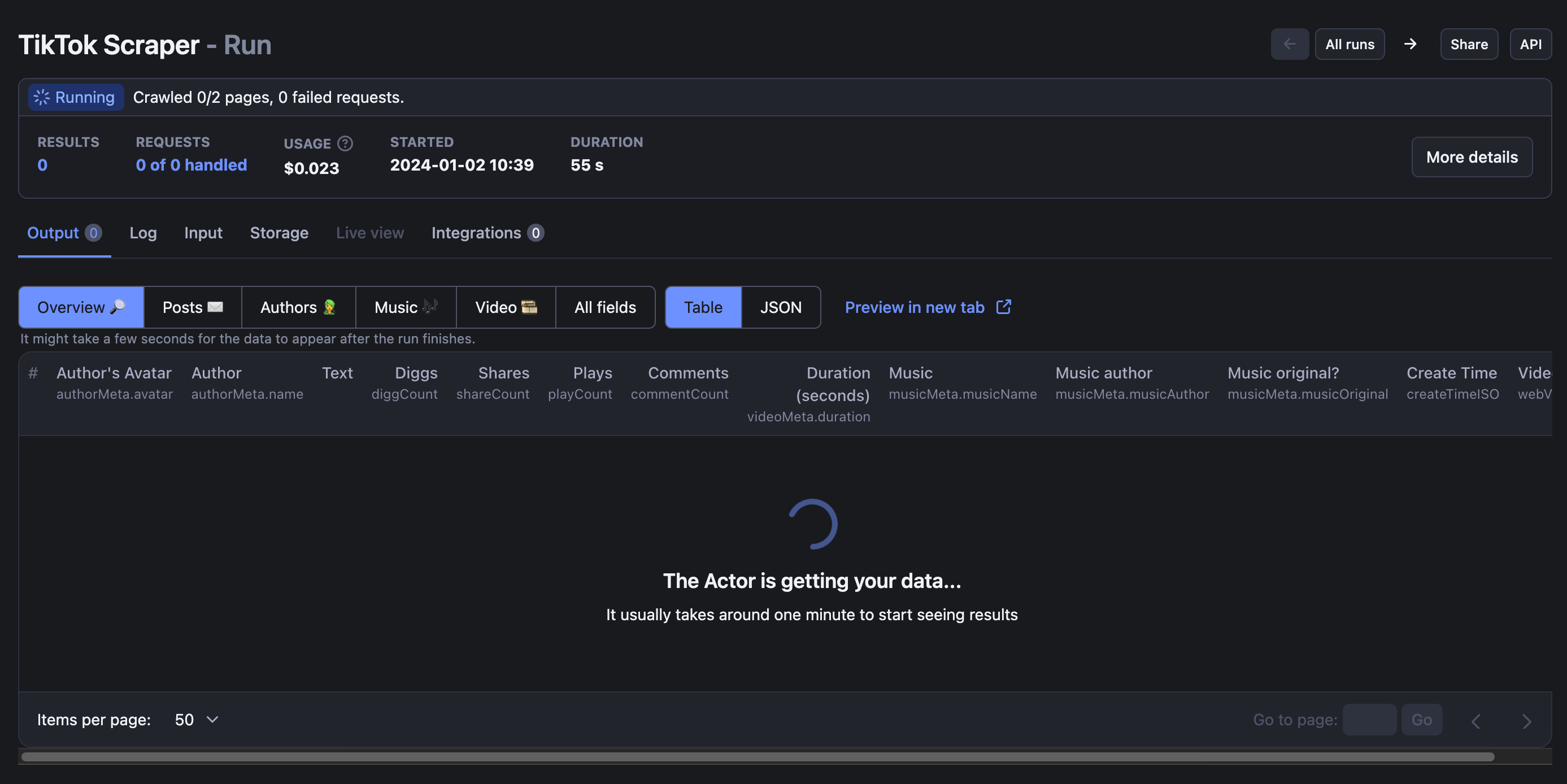The width and height of the screenshot is (1567, 784).
Task: Switch output view to JSON format
Action: click(x=781, y=307)
